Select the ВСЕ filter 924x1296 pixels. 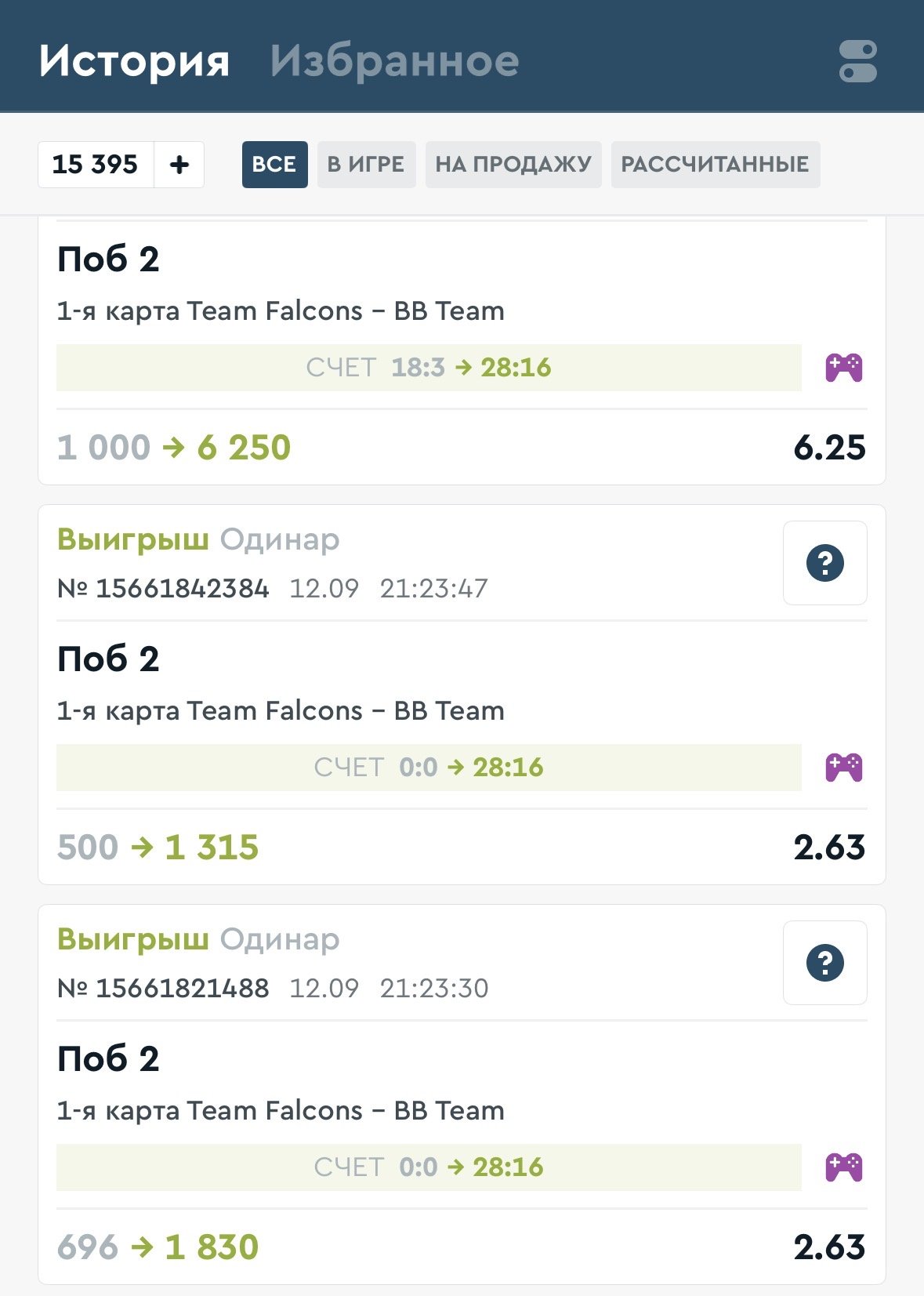coord(274,165)
